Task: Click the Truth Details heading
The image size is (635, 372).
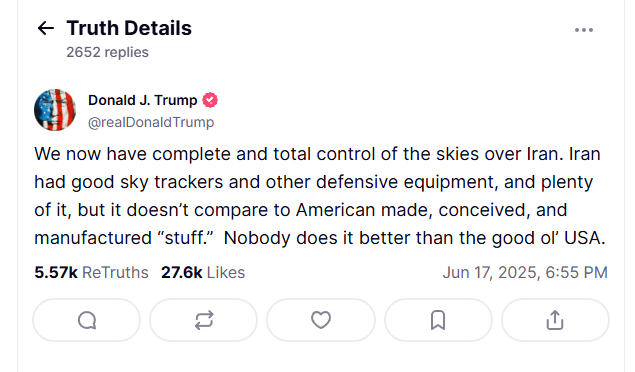Action: [x=129, y=28]
